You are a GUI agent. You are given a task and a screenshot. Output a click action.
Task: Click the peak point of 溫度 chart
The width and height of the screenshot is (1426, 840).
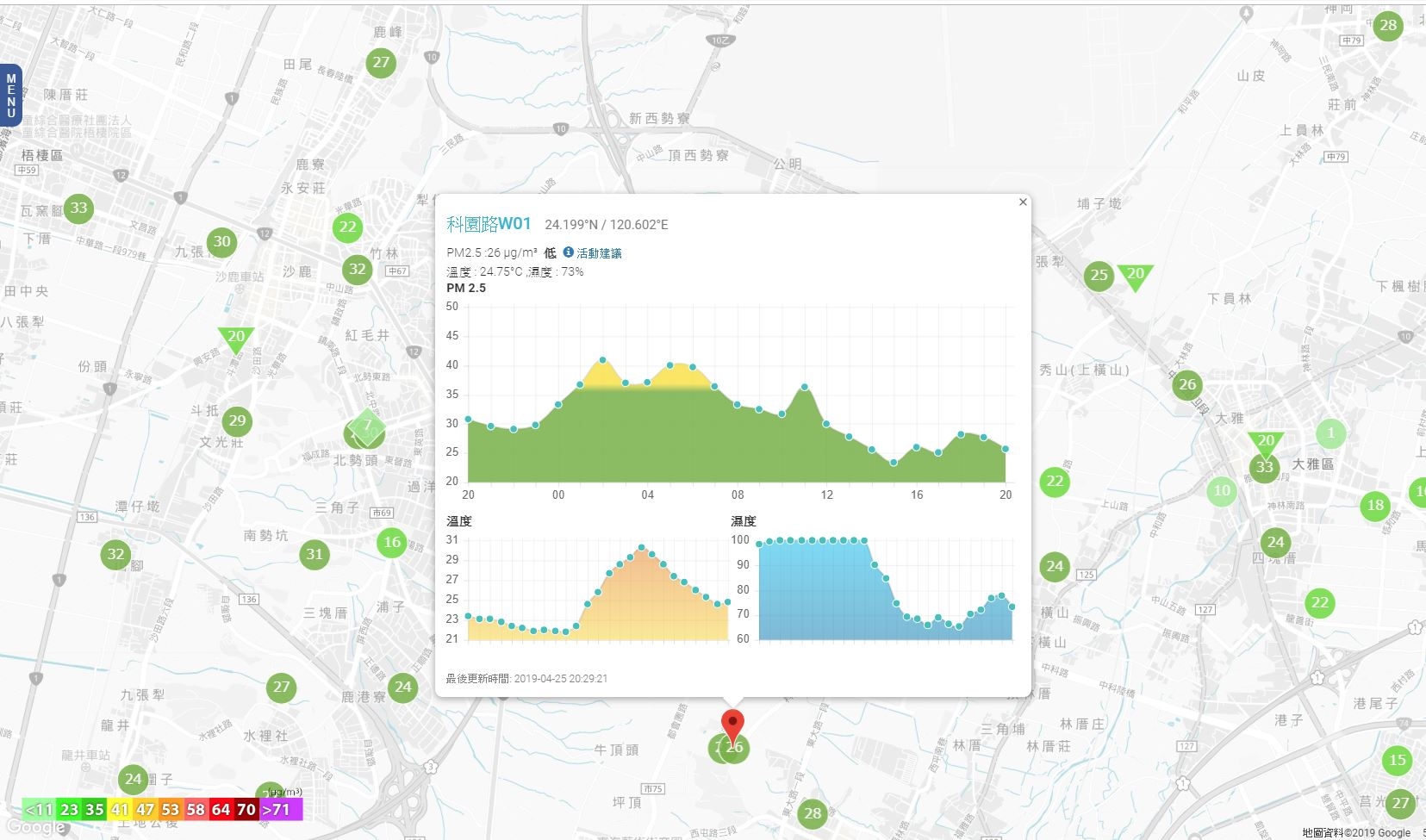point(641,548)
